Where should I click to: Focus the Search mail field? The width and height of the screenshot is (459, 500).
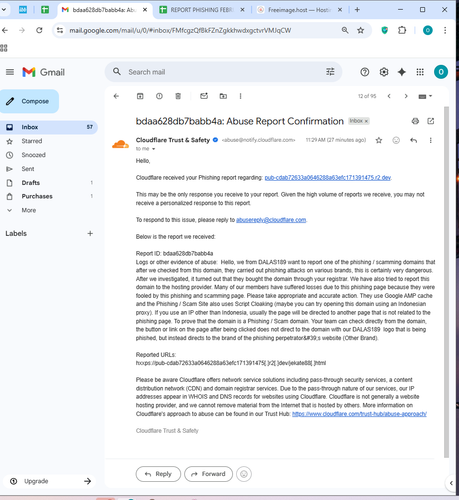(x=223, y=72)
